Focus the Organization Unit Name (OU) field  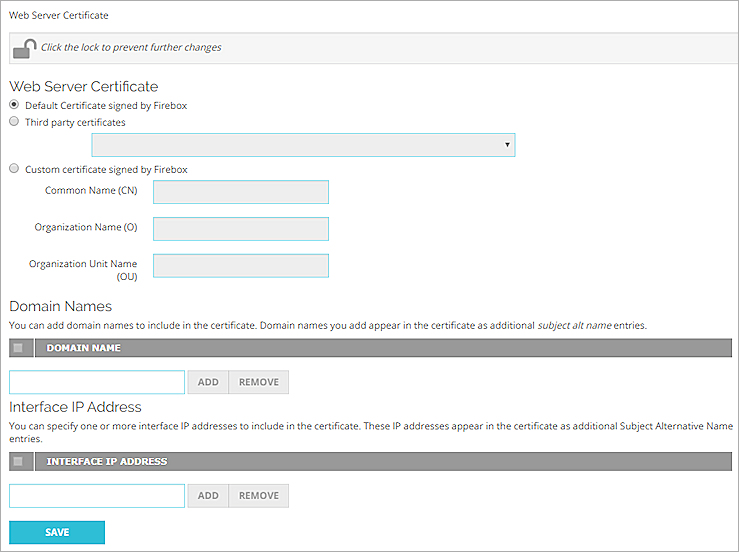tap(240, 266)
